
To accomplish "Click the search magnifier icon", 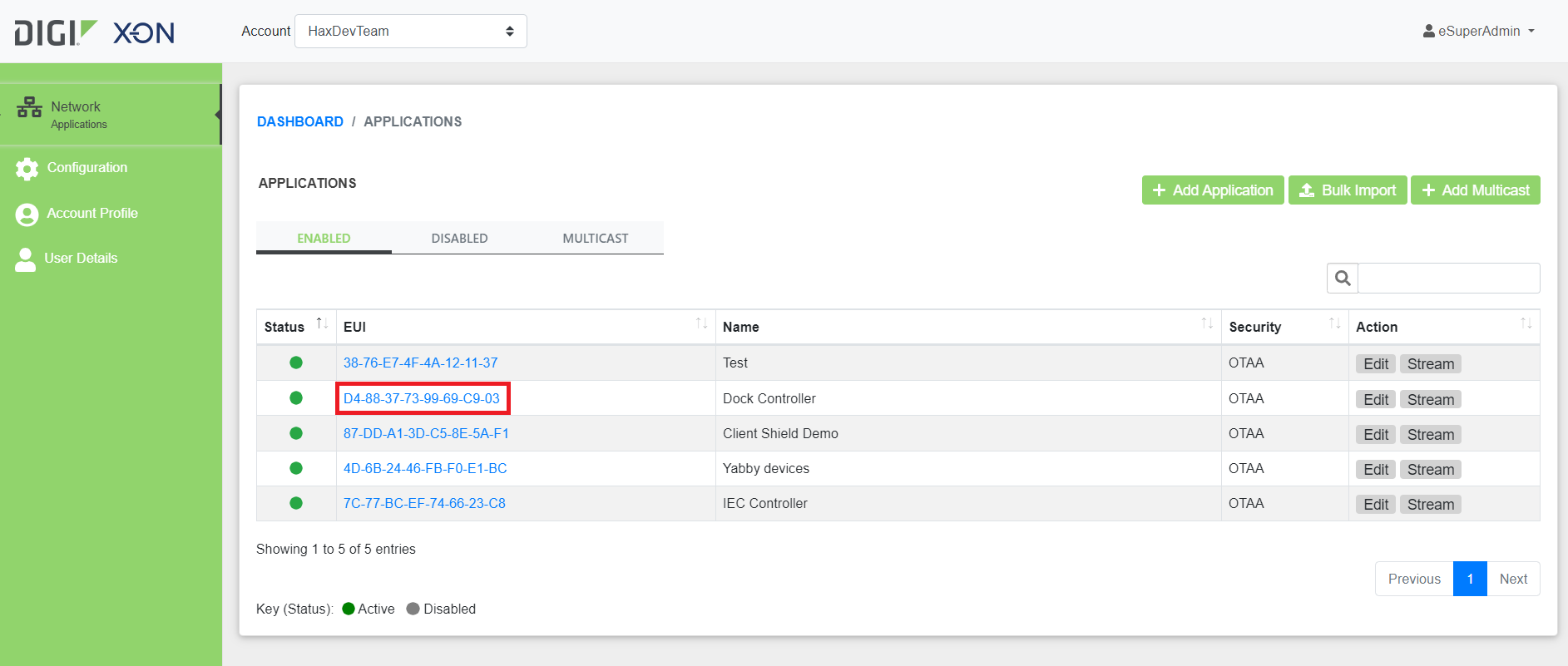I will (1343, 278).
